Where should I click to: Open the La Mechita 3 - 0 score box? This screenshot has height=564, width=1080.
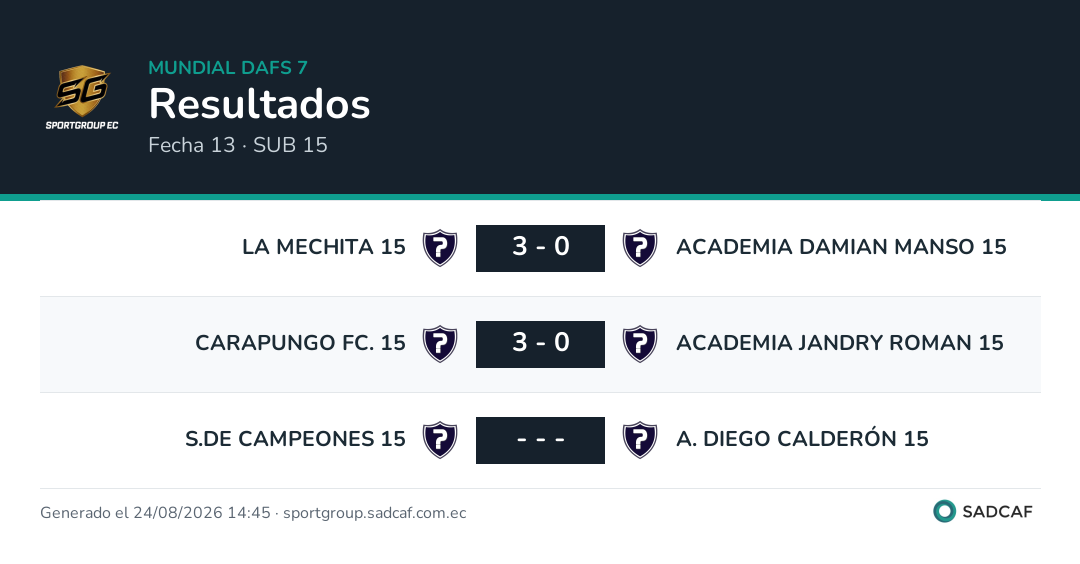[x=540, y=248]
